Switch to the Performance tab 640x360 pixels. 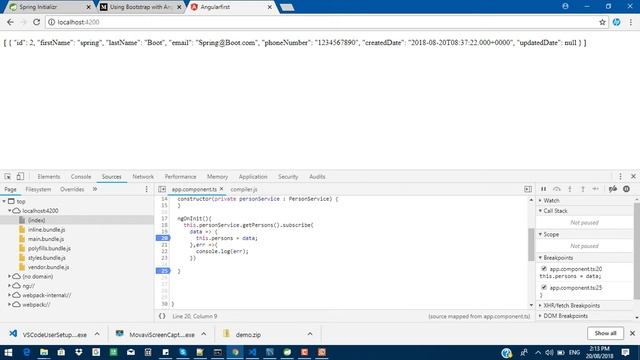coord(180,177)
